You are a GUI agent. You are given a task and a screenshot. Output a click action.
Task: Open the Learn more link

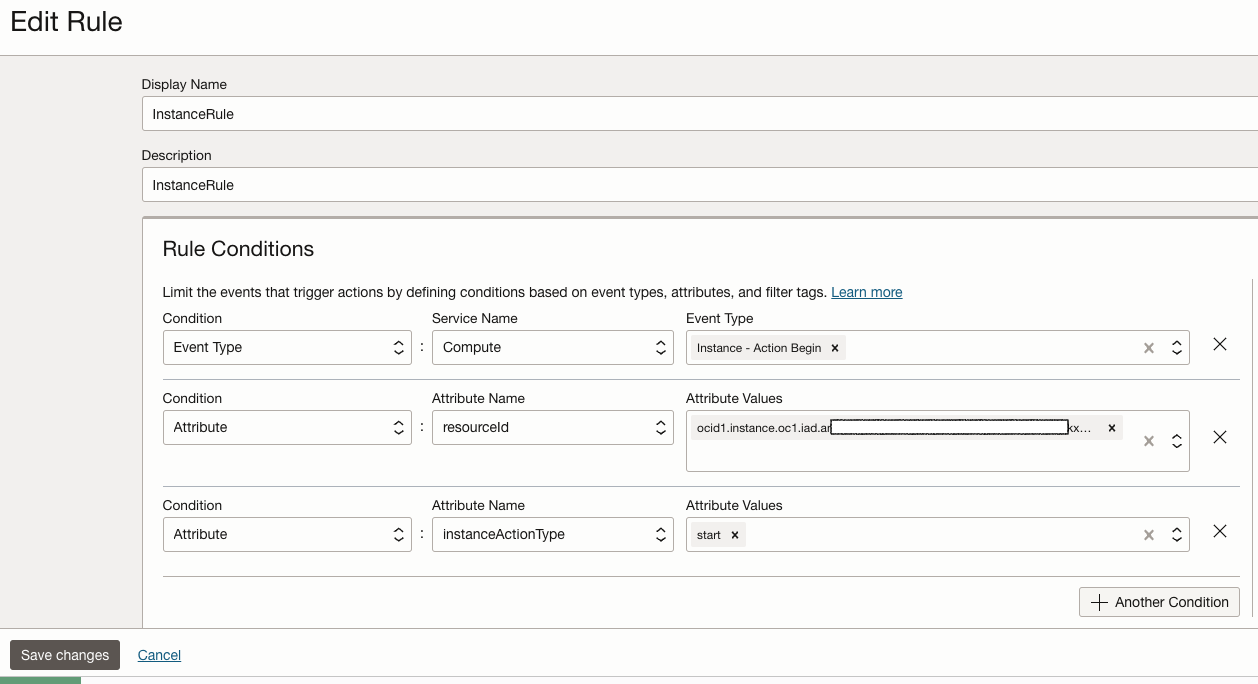(x=866, y=292)
